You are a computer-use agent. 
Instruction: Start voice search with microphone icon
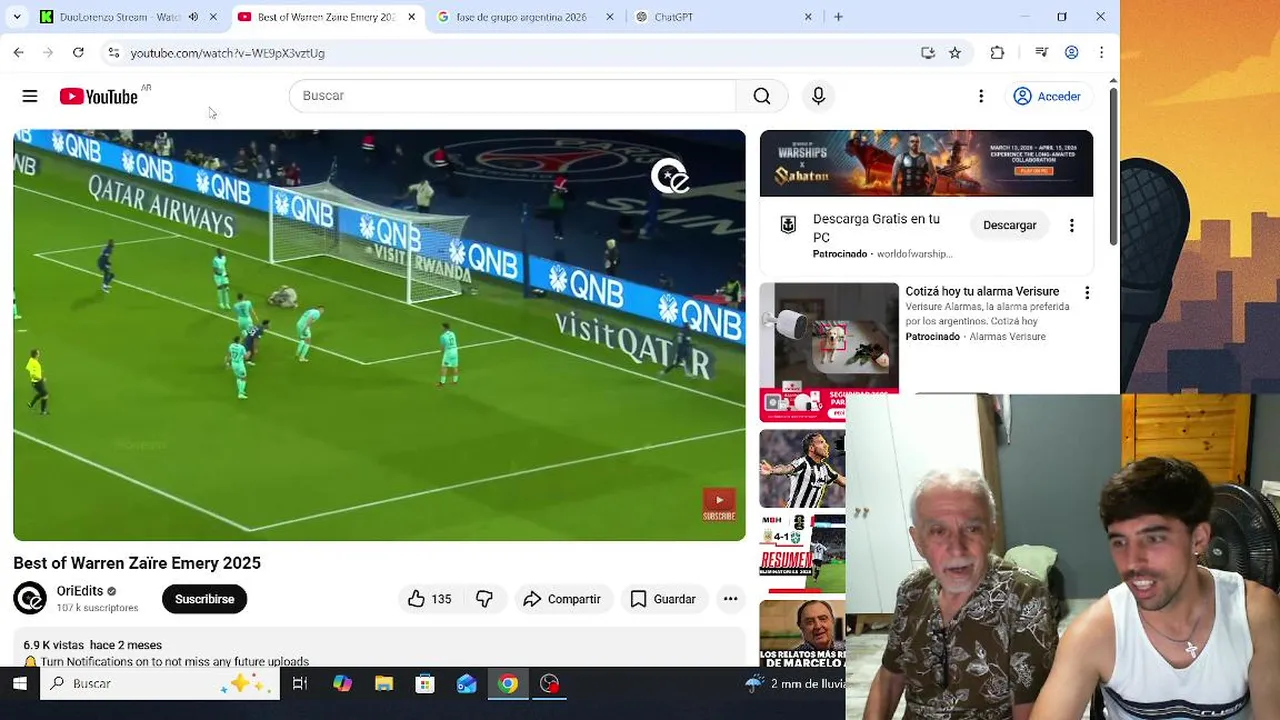[818, 96]
